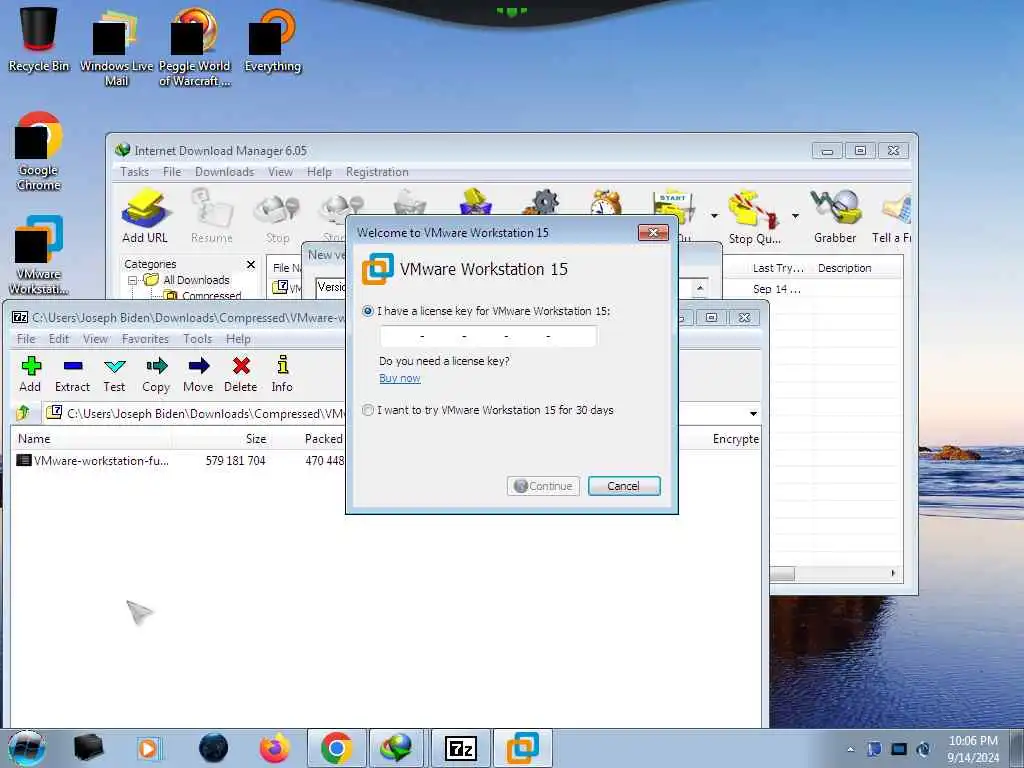Click the Cancel button in VMware dialog

(624, 486)
